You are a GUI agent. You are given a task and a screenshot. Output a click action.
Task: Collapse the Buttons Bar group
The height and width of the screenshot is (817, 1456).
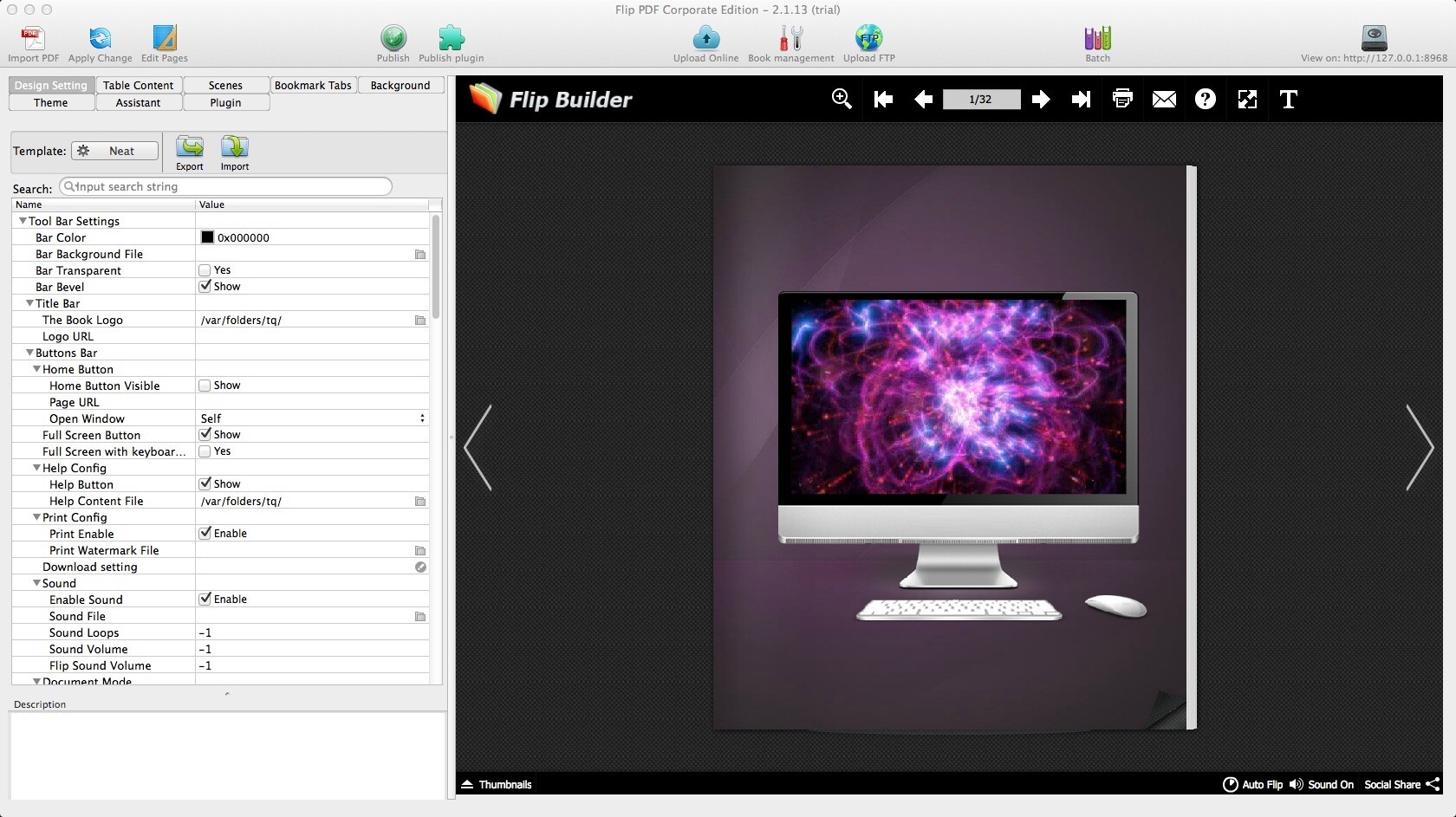coord(29,353)
